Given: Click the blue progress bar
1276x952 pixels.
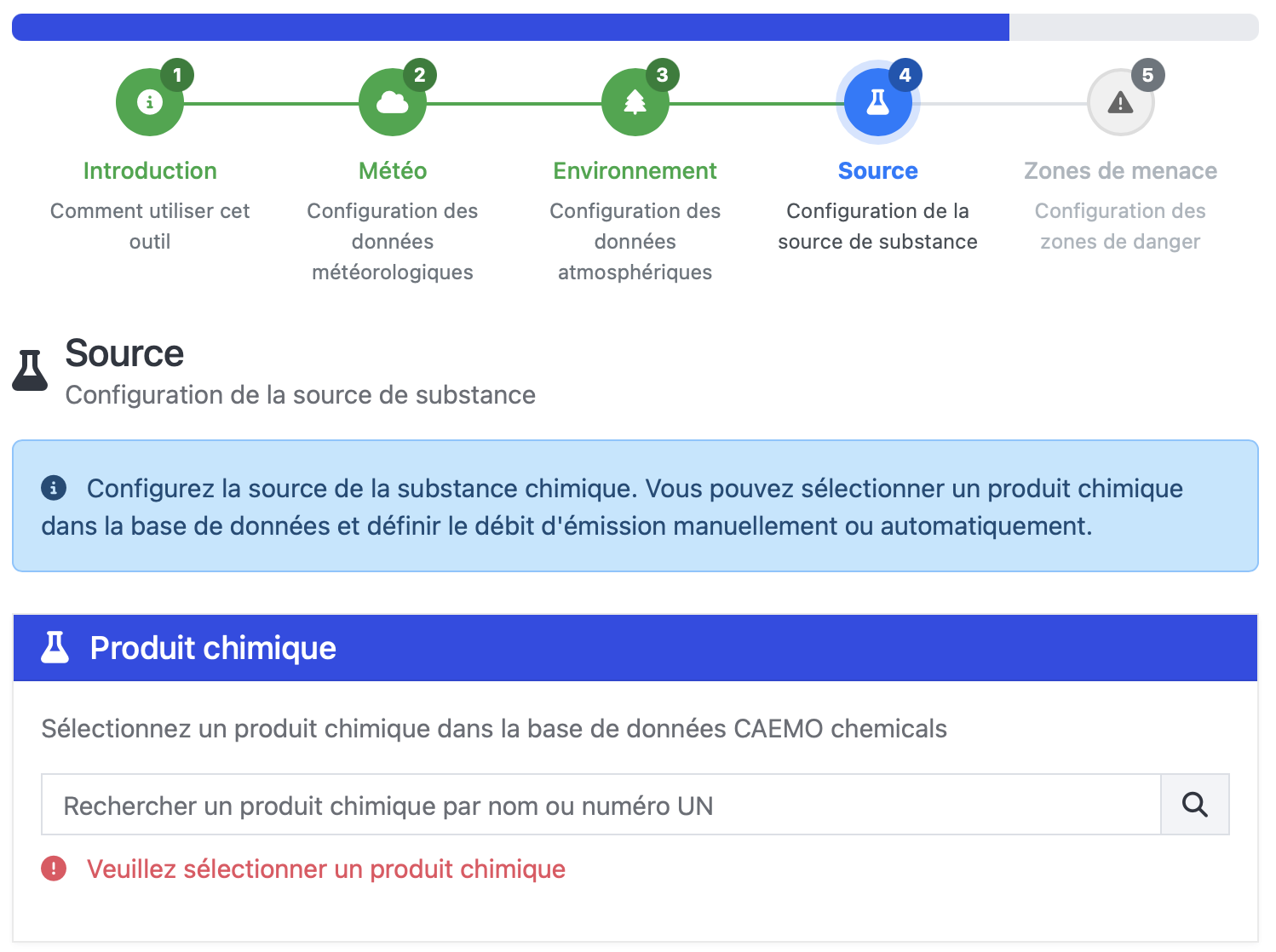Looking at the screenshot, I should pos(511,27).
